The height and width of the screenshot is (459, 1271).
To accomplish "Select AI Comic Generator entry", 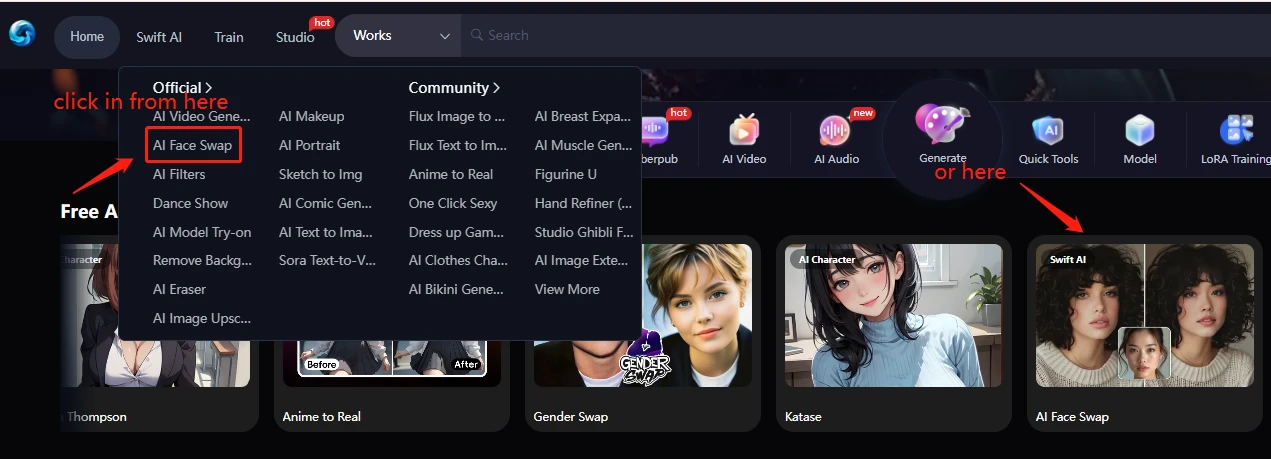I will 325,203.
